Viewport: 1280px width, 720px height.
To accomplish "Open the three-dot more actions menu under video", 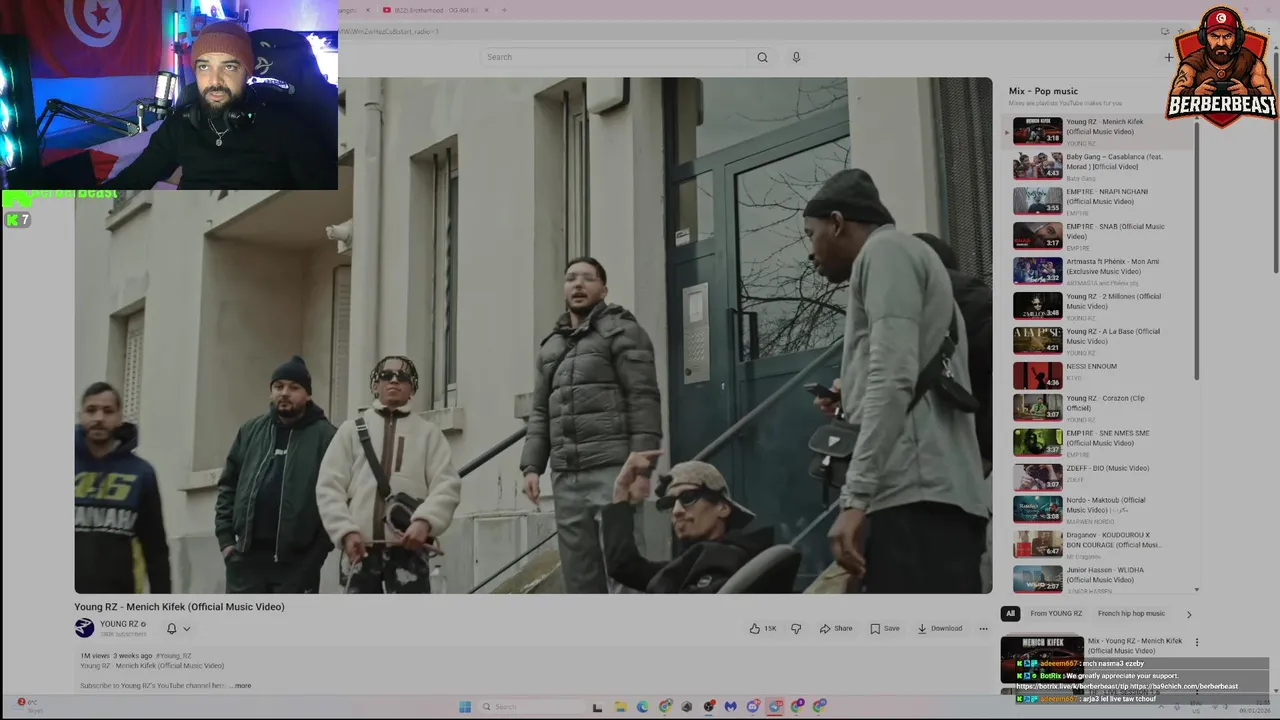I will (983, 628).
